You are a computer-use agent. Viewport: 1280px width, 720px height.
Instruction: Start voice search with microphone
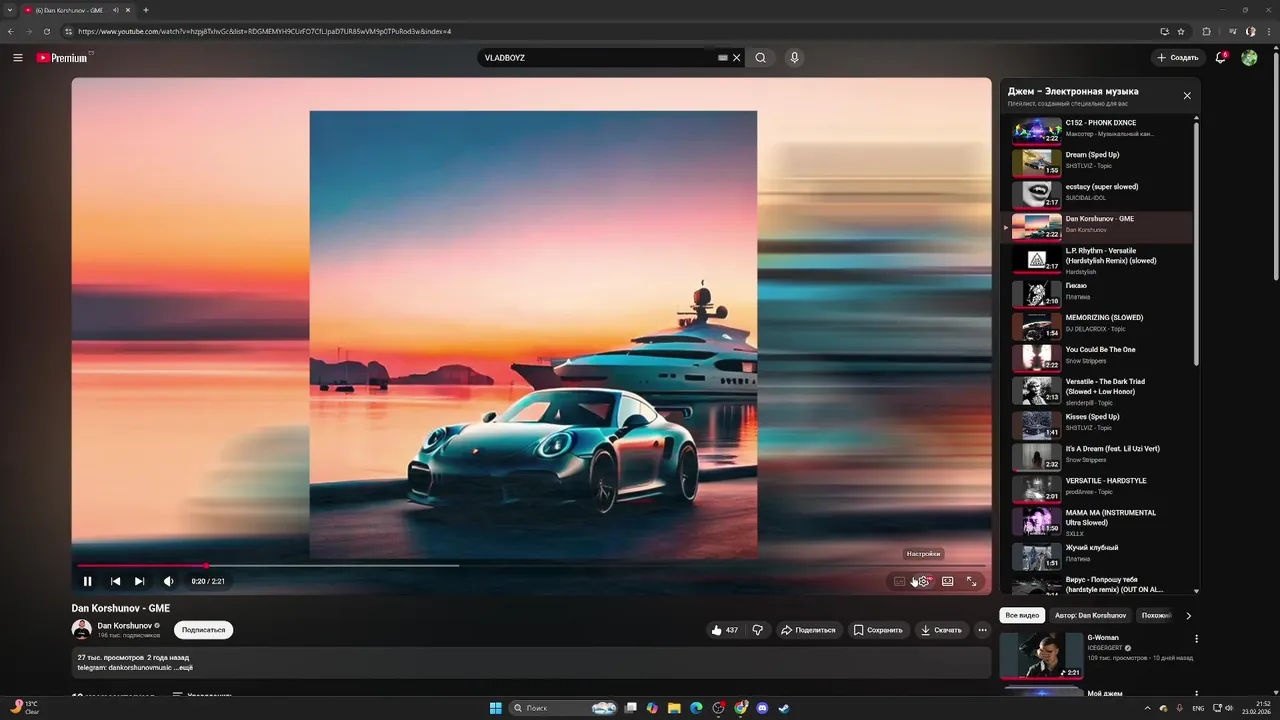pos(795,58)
